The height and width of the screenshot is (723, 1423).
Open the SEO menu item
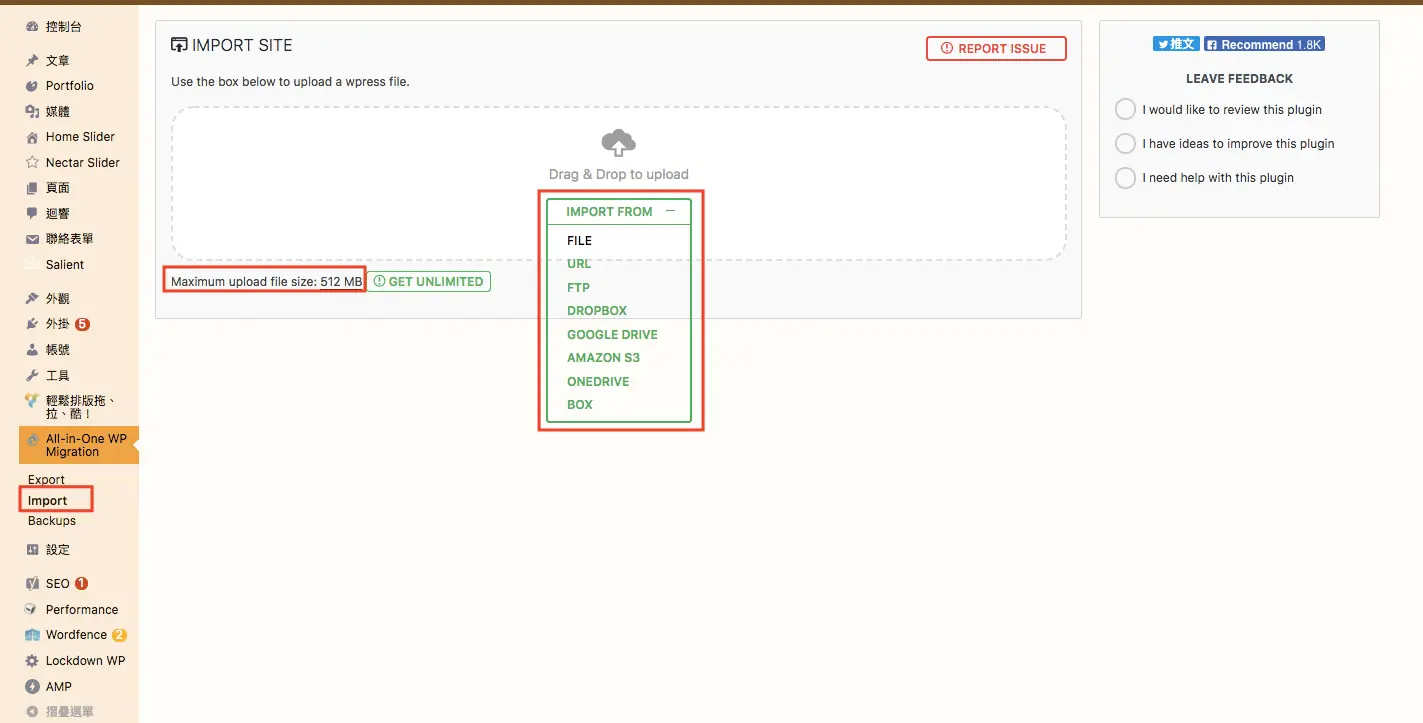tap(58, 584)
